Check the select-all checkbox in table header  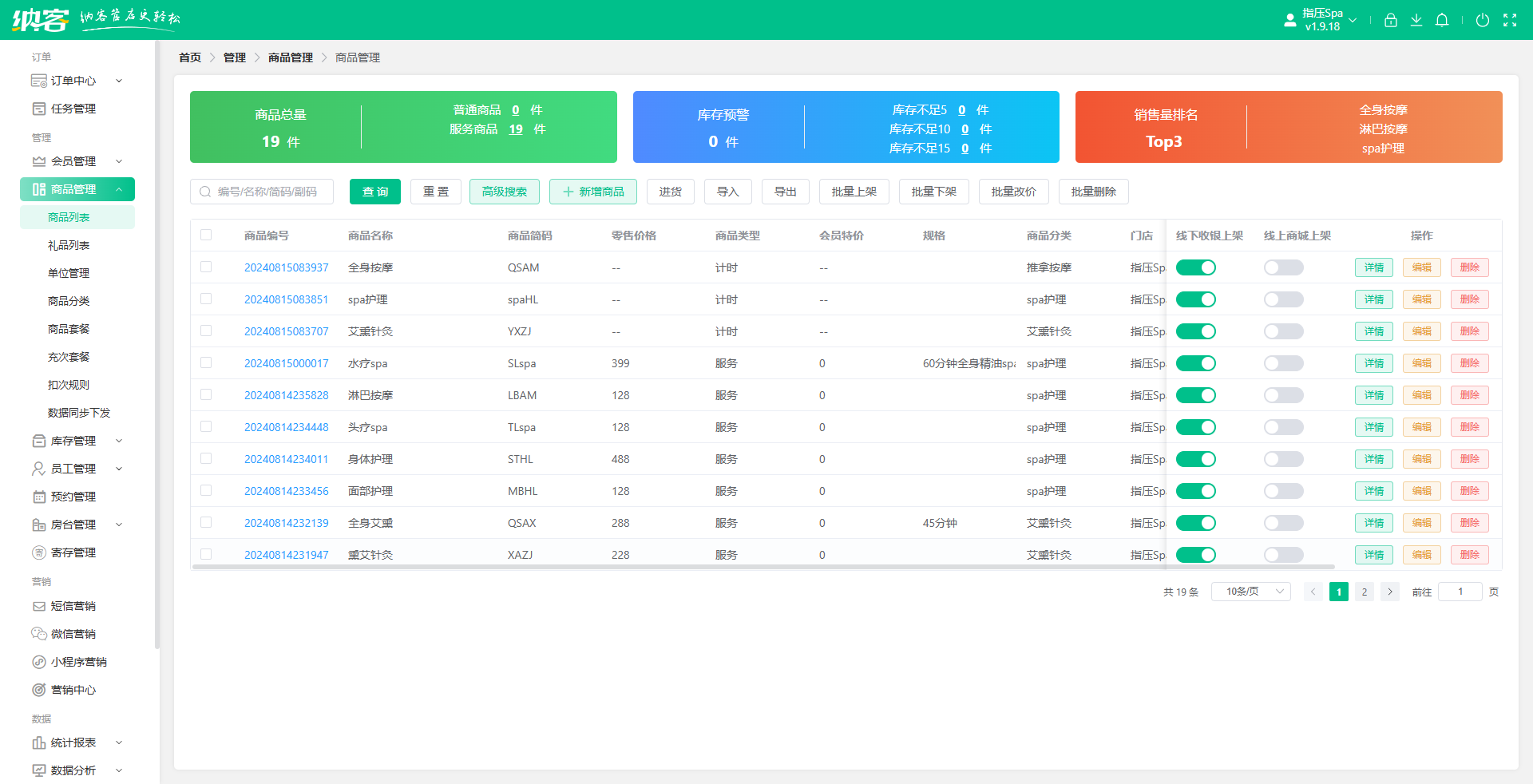[x=206, y=236]
